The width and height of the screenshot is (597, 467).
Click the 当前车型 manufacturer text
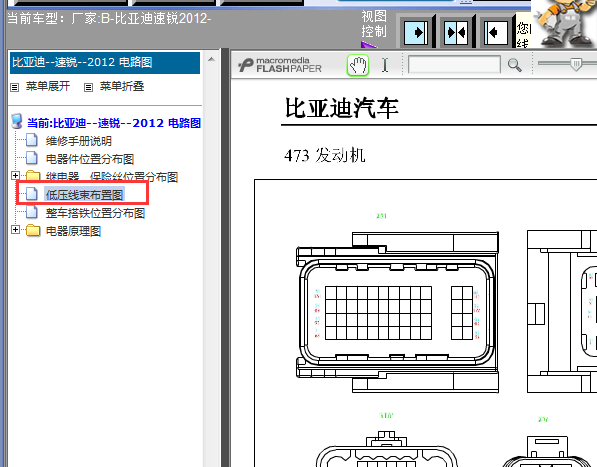pos(109,19)
